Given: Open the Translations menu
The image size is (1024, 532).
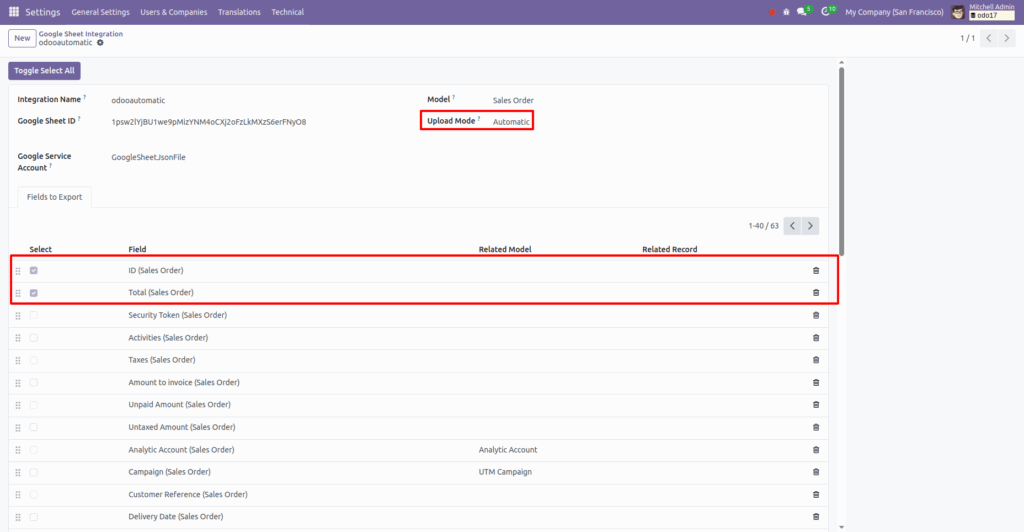Looking at the screenshot, I should pyautogui.click(x=239, y=12).
